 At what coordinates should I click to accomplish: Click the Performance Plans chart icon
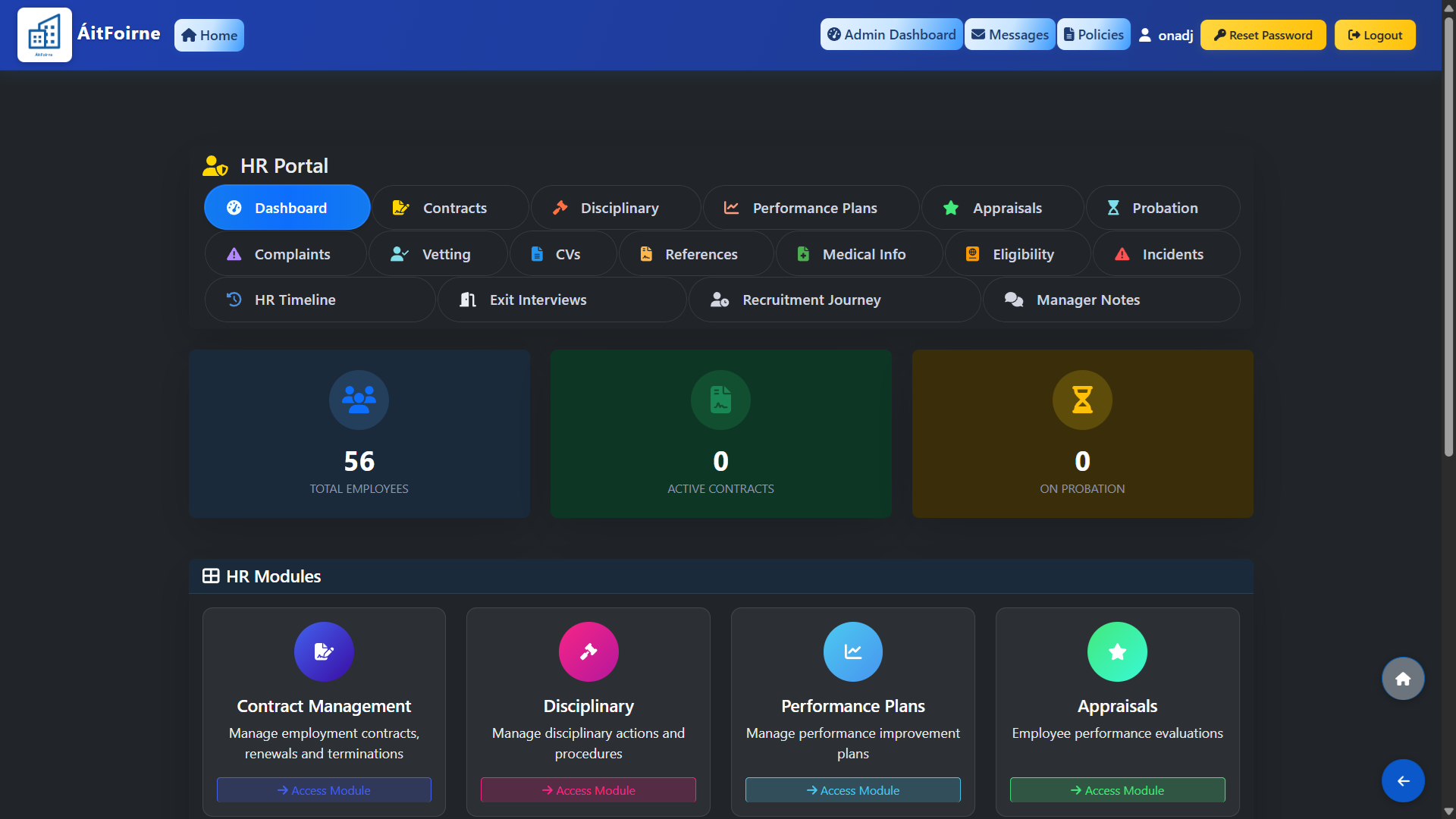tap(852, 651)
